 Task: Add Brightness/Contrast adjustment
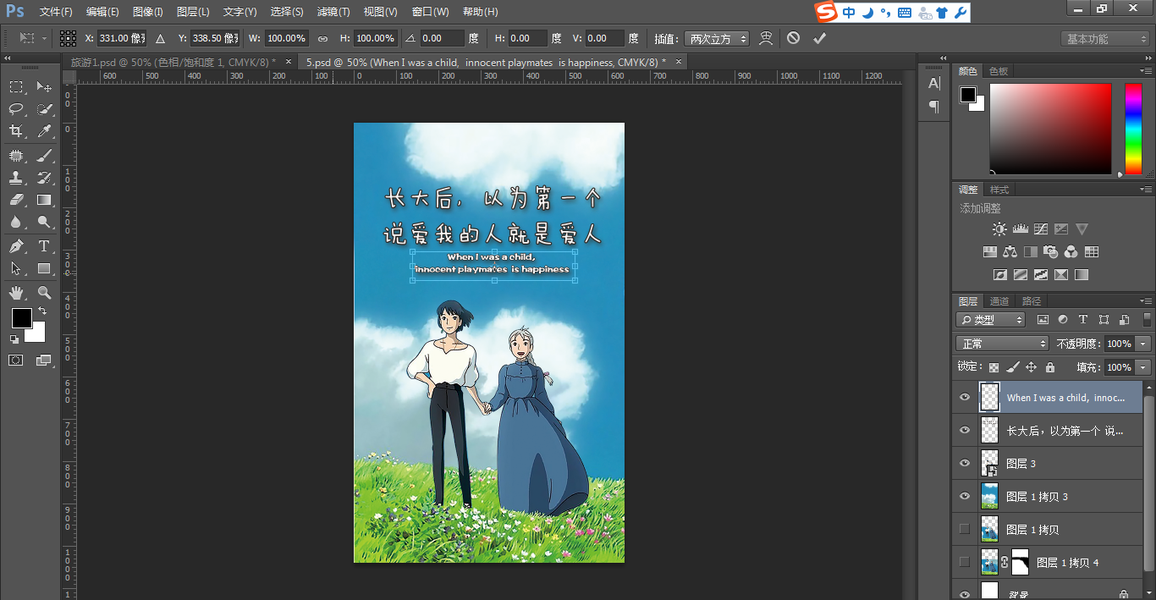tap(999, 229)
